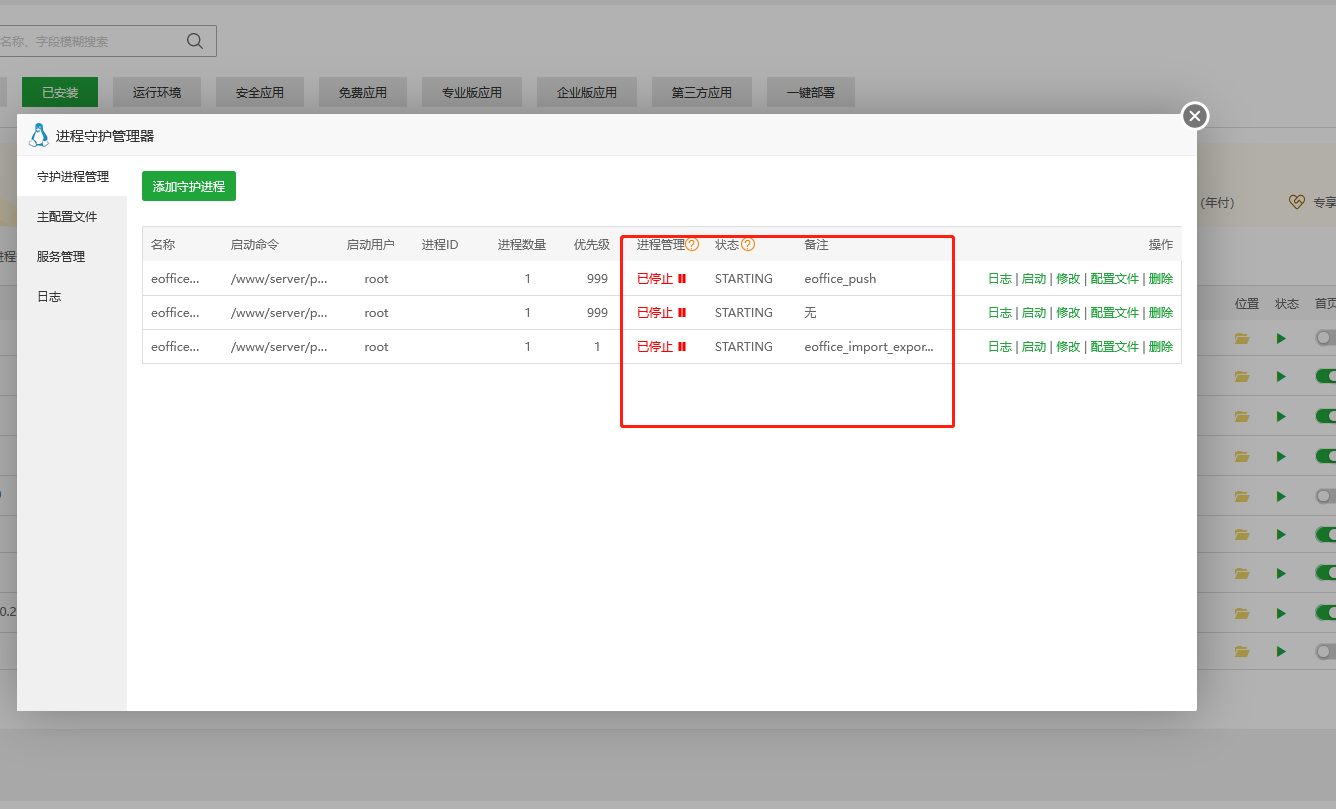Click the 进程数量 column header
The image size is (1336, 809).
click(x=522, y=244)
